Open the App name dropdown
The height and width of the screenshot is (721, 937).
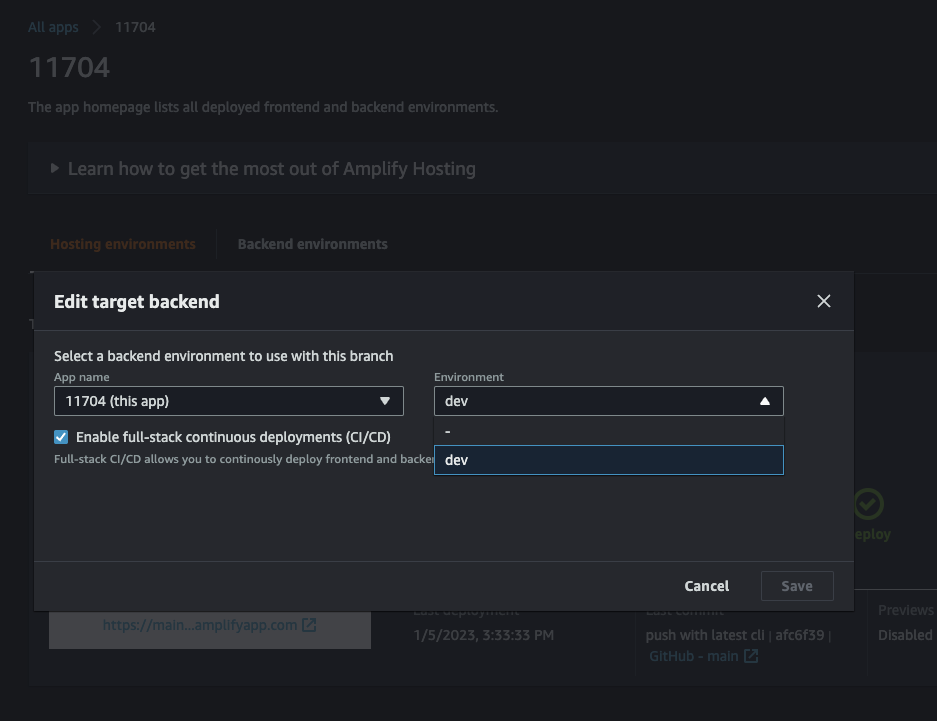(228, 401)
